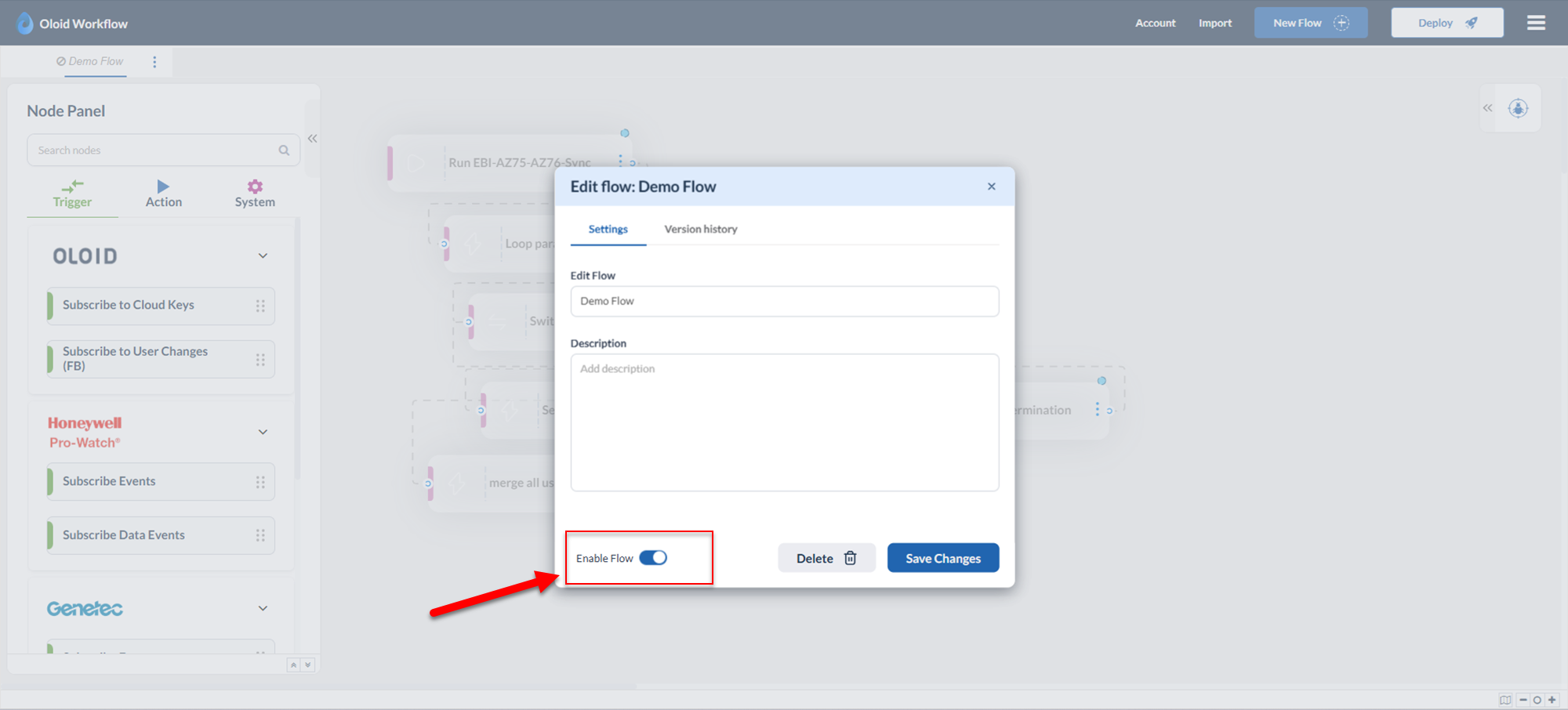
Task: Select the Demo Flow tab
Action: point(90,61)
